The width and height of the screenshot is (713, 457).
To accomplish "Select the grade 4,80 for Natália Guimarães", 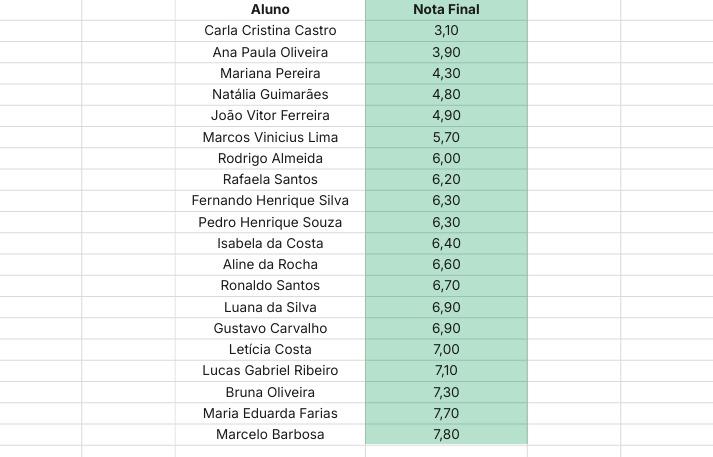I will [x=446, y=95].
